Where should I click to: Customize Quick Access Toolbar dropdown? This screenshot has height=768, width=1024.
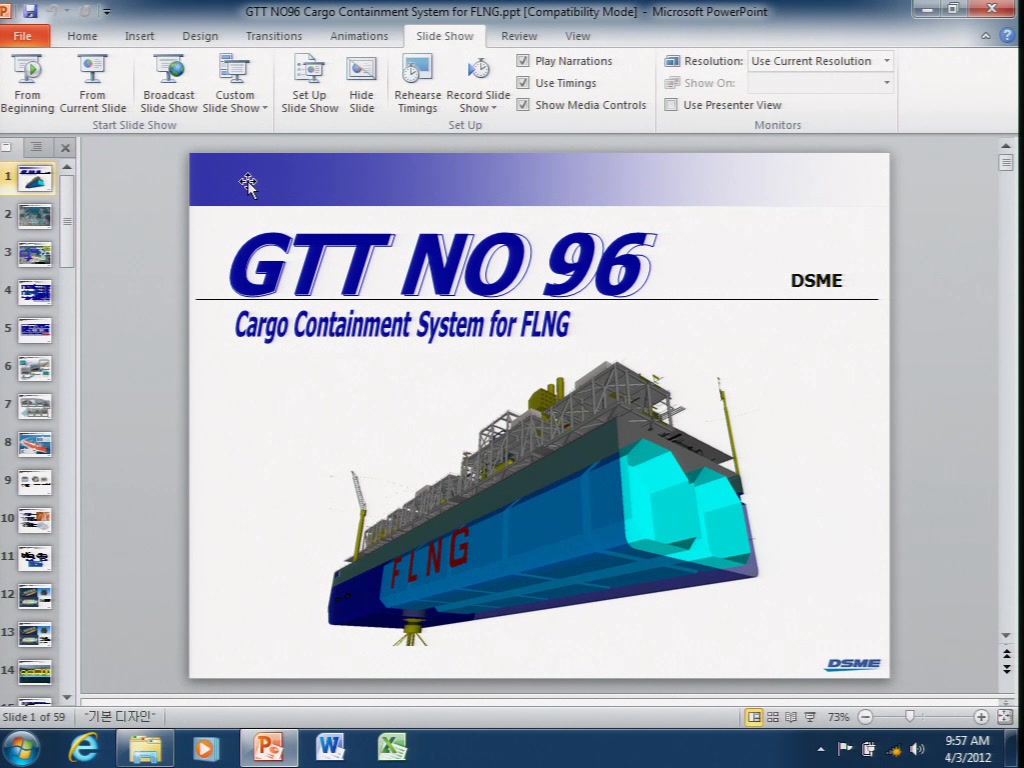107,11
